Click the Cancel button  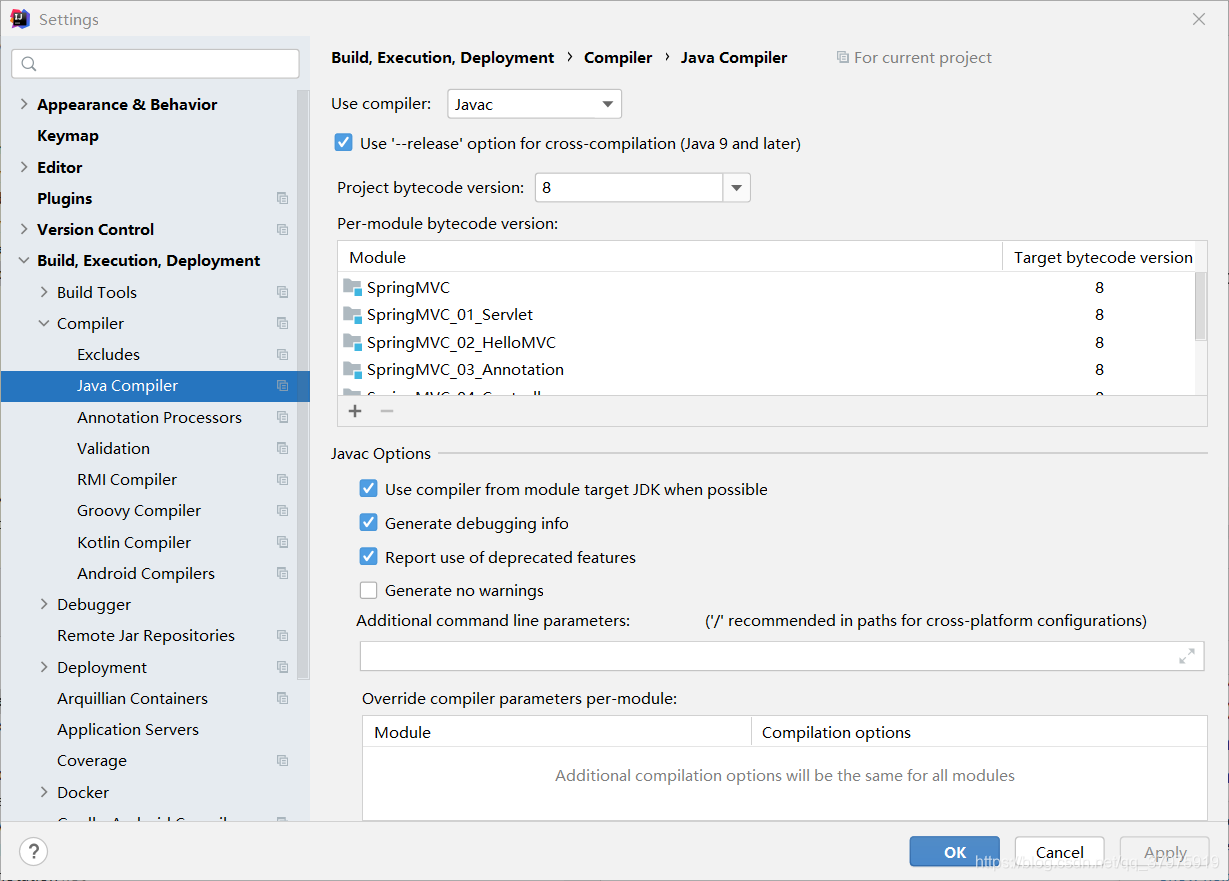click(1060, 852)
